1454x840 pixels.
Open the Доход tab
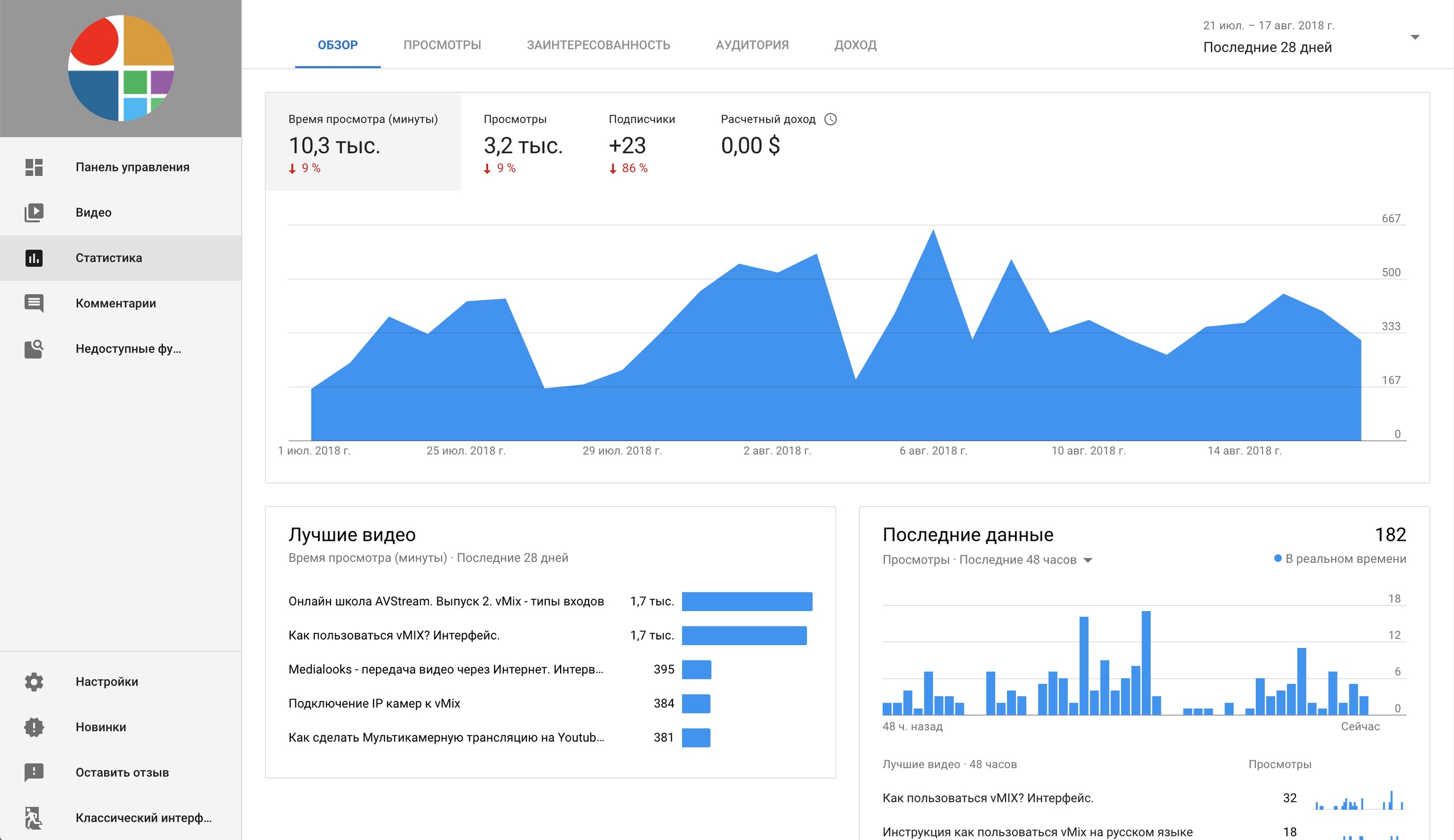856,45
